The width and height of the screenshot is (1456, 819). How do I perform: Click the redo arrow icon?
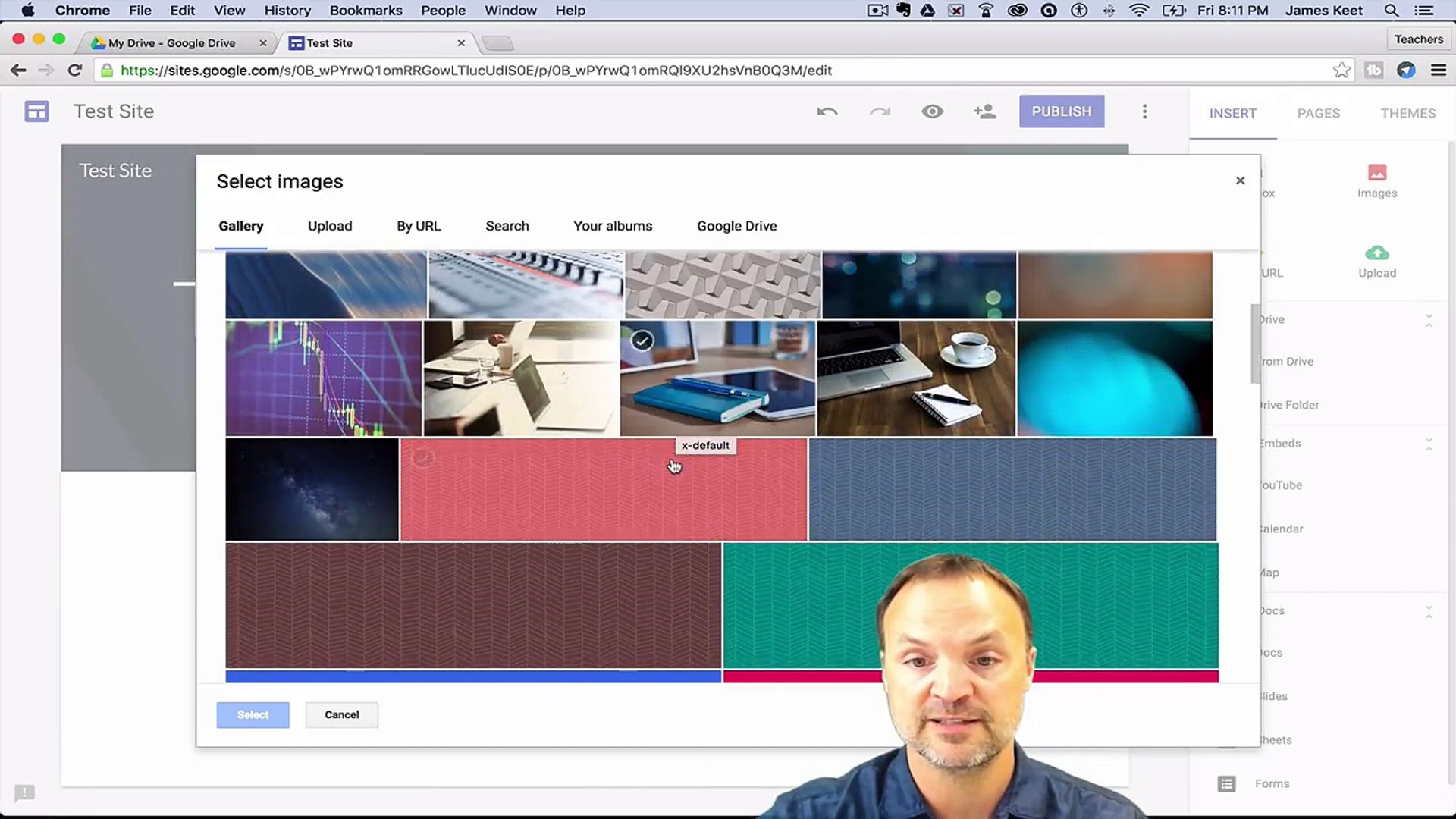click(880, 112)
